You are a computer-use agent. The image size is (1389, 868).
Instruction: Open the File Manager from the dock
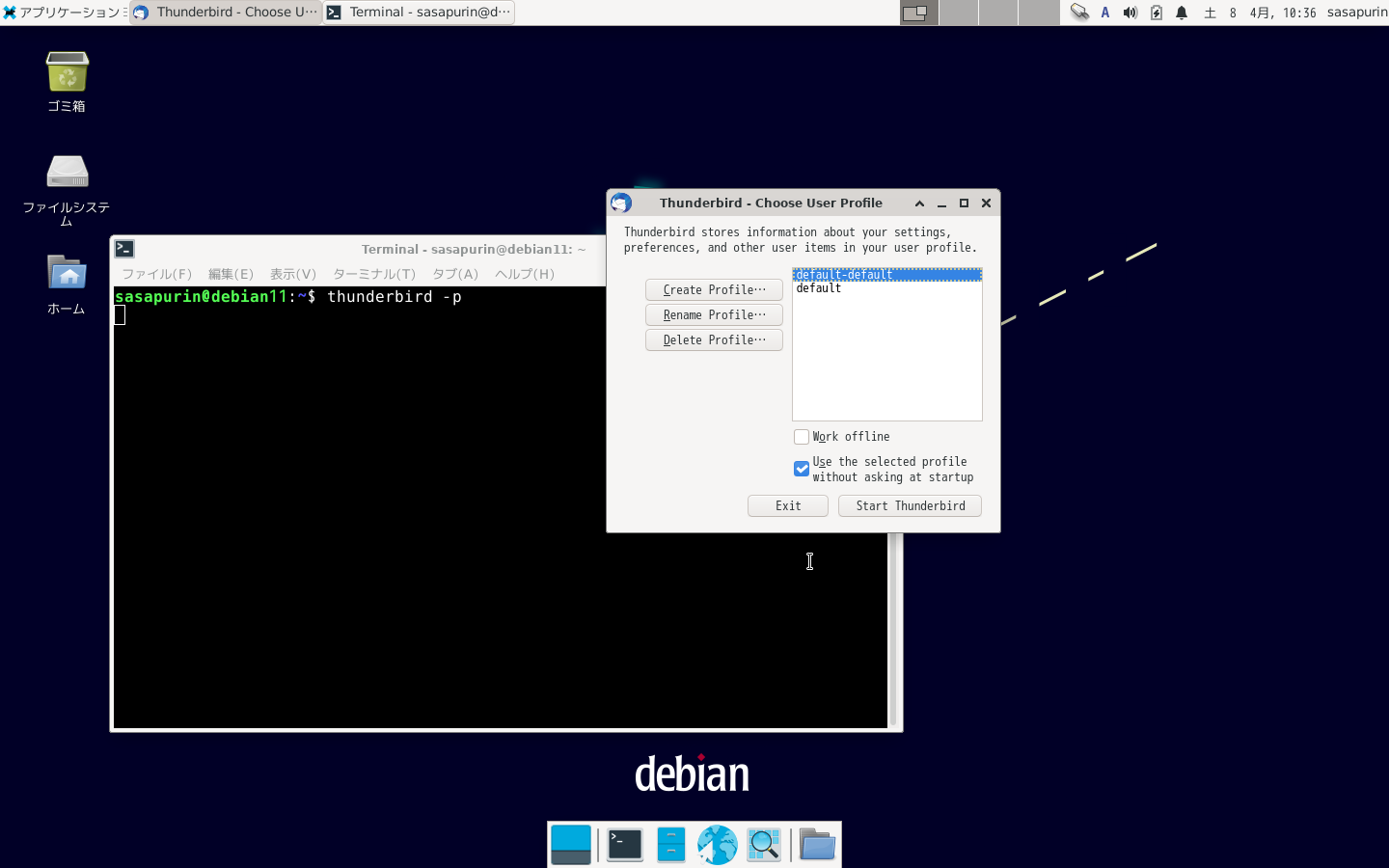click(x=671, y=845)
